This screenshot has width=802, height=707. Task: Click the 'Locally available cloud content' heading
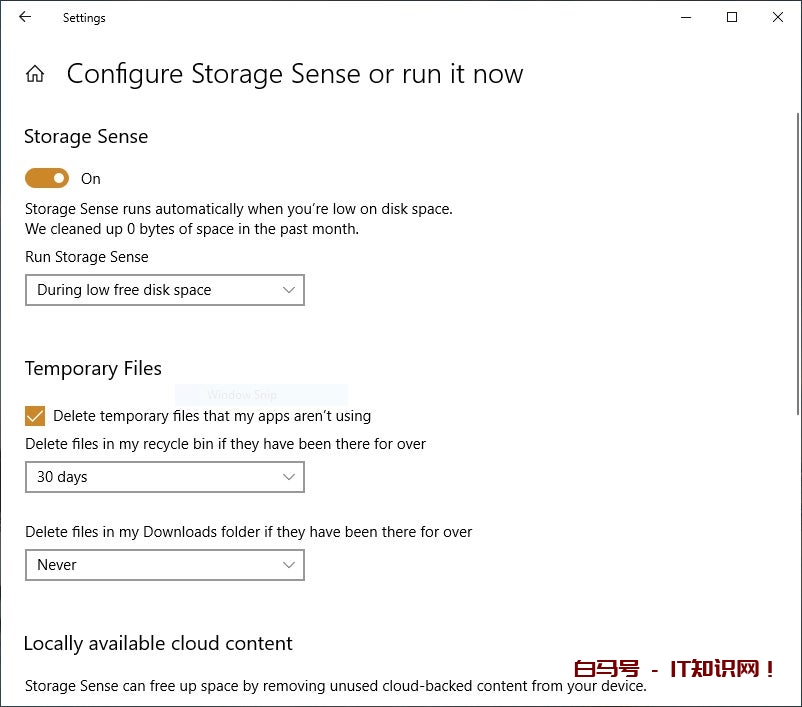pos(158,643)
